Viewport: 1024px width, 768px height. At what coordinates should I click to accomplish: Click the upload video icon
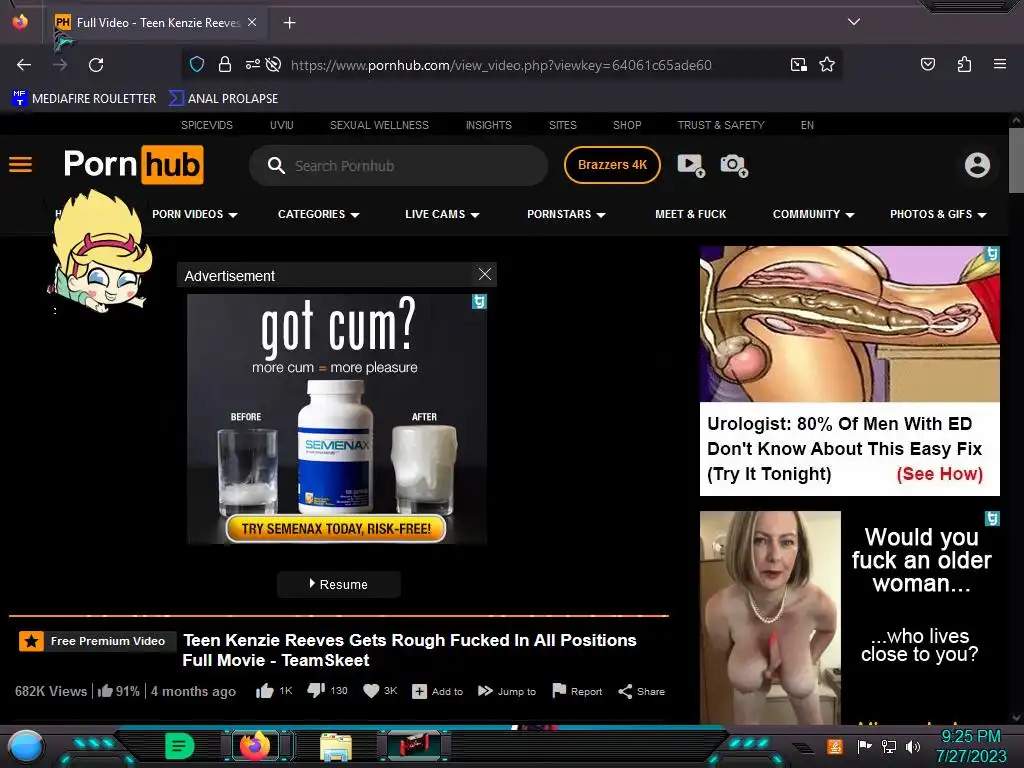tap(691, 165)
